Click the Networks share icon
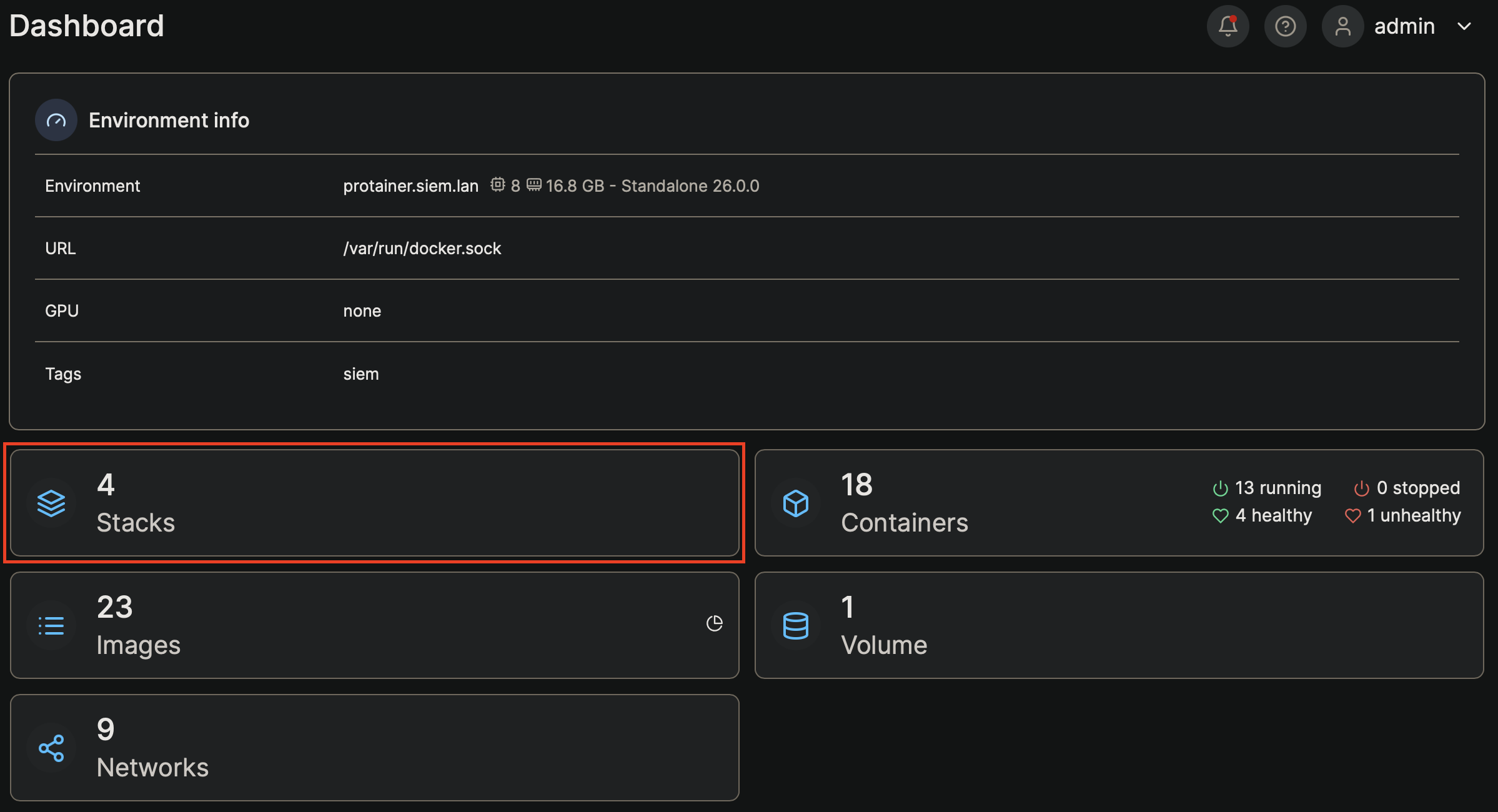 point(51,748)
